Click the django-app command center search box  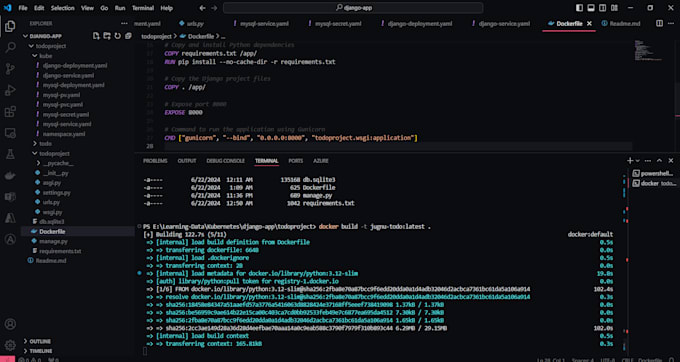[353, 8]
